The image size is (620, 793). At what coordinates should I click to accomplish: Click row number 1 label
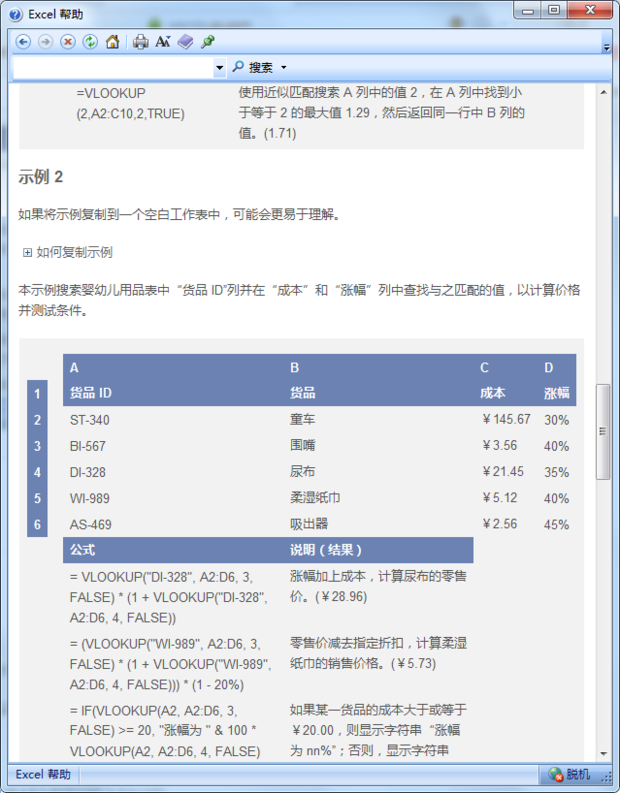pyautogui.click(x=37, y=393)
